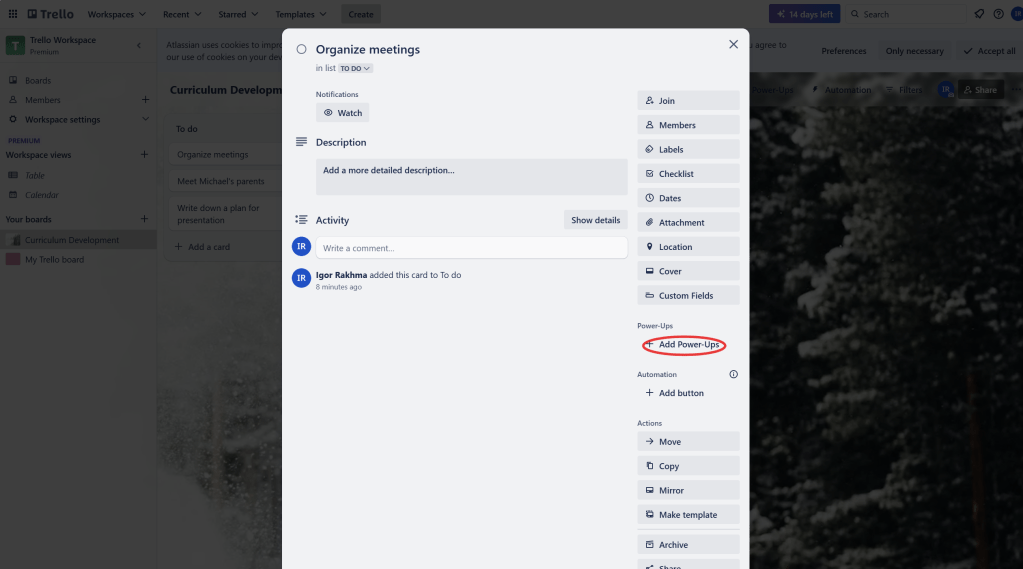Image resolution: width=1023 pixels, height=569 pixels.
Task: Click the help question mark icon
Action: tap(998, 14)
